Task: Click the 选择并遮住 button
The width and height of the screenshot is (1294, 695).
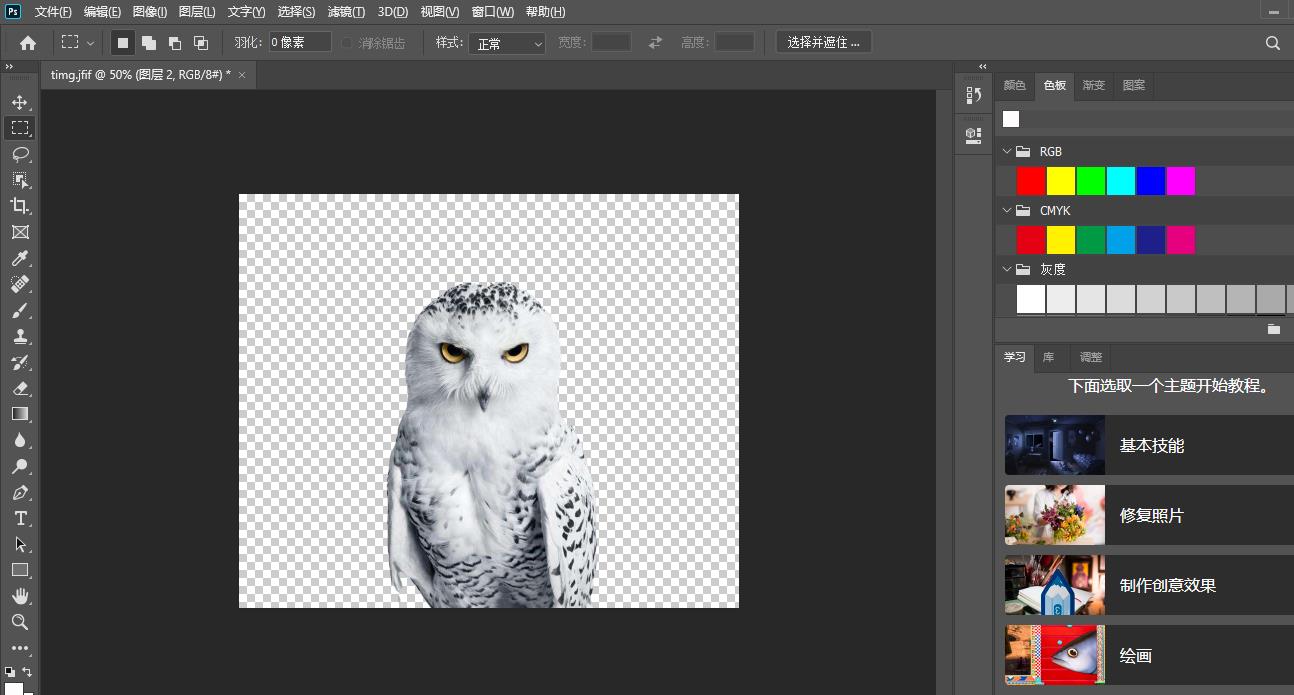Action: pos(824,43)
